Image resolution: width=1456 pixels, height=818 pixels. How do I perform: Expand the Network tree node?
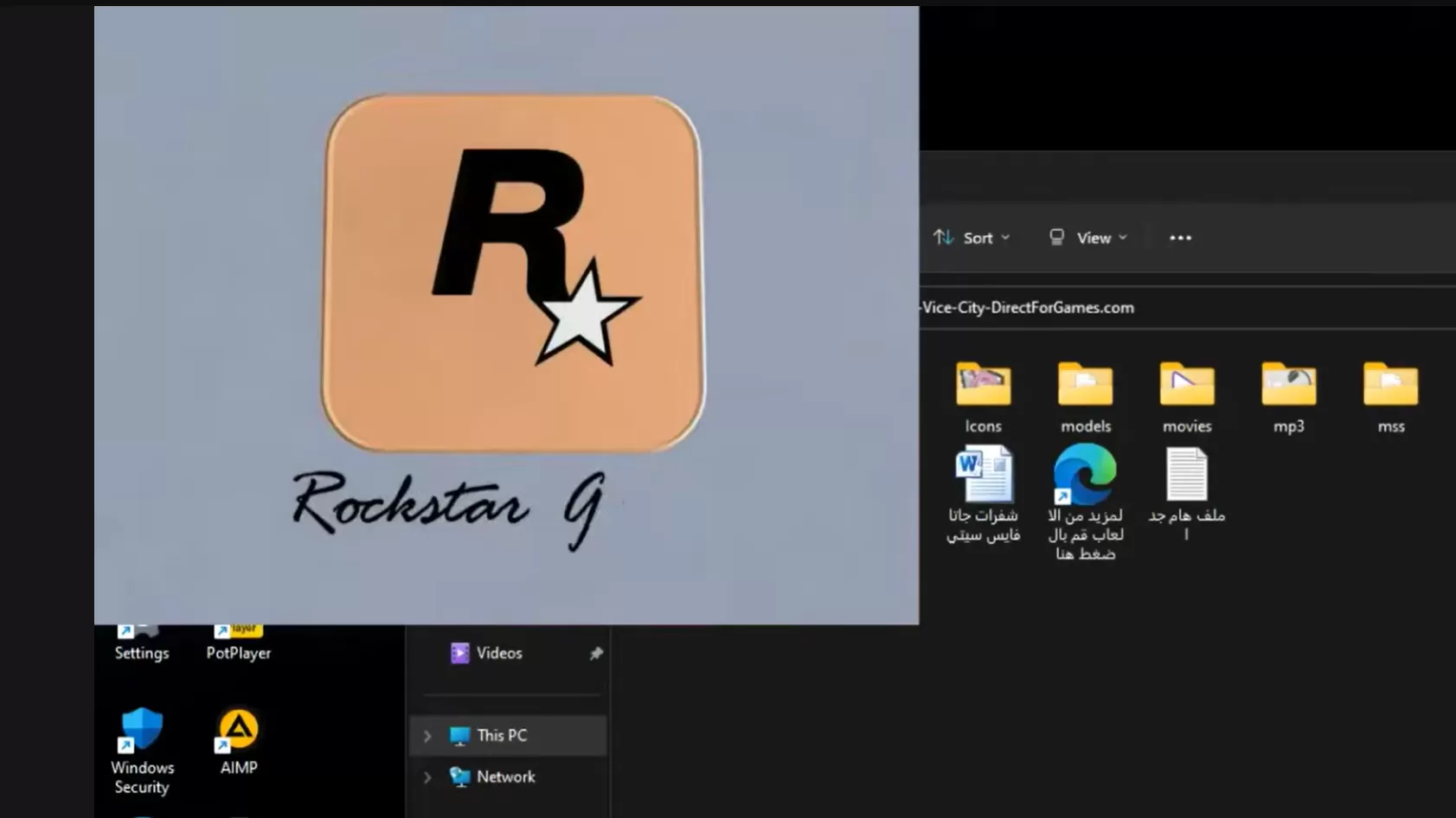point(427,777)
